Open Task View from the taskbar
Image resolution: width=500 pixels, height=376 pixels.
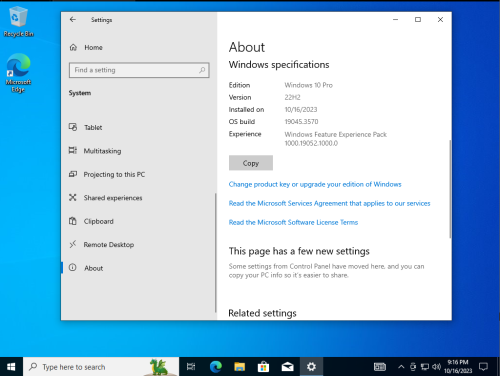coord(191,367)
